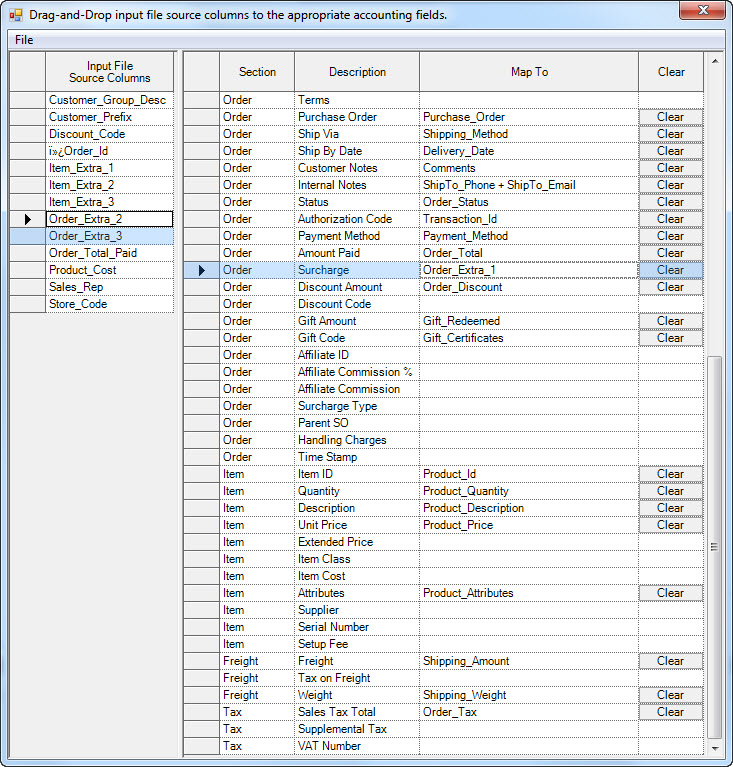Viewport: 733px width, 767px height.
Task: Select the Item_Extra_2 source column
Action: pyautogui.click(x=110, y=185)
